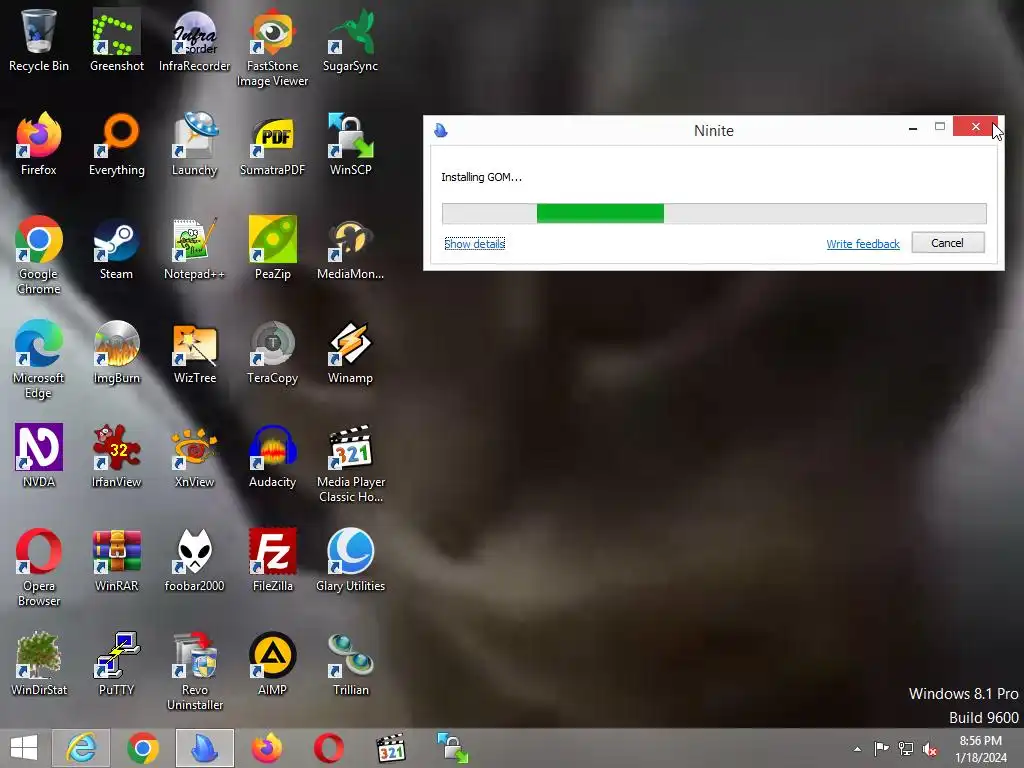This screenshot has height=768, width=1024.
Task: Click the Ninite title bar app icon
Action: (x=441, y=131)
